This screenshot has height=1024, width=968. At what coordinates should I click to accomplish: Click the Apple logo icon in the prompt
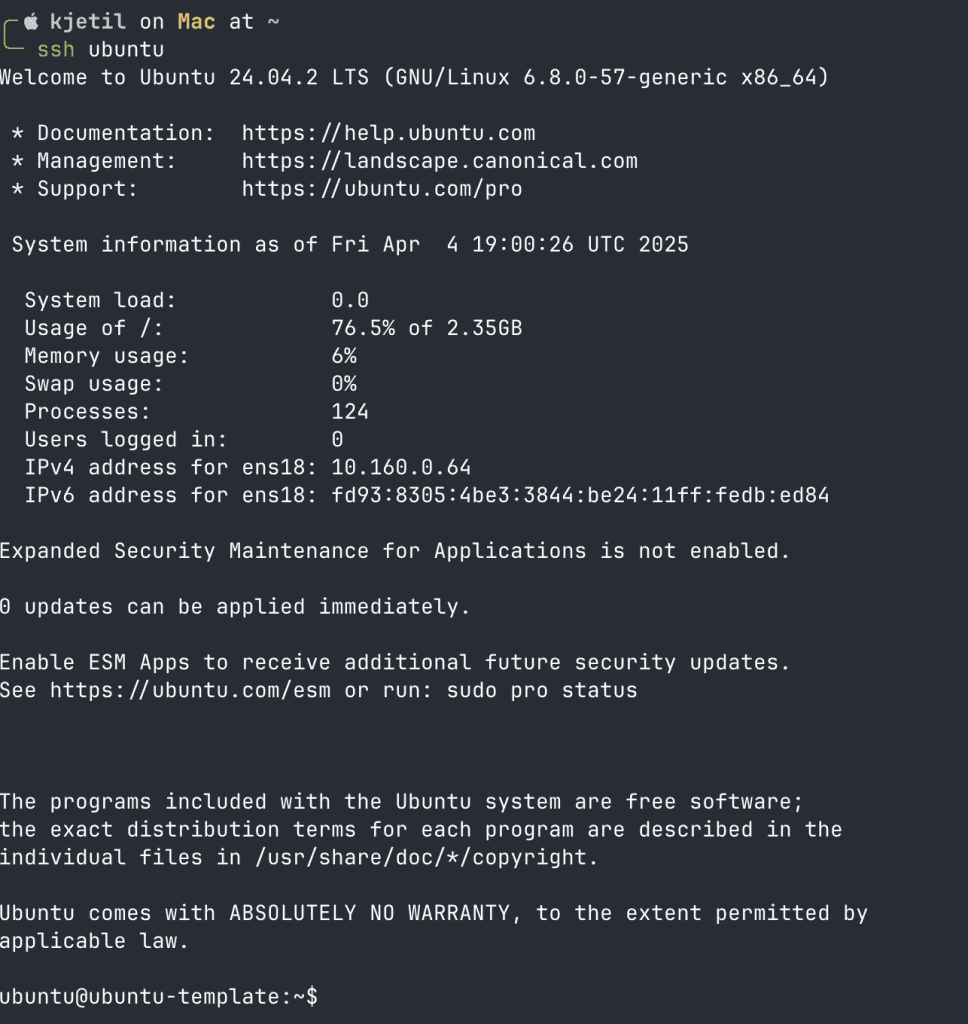tap(31, 22)
